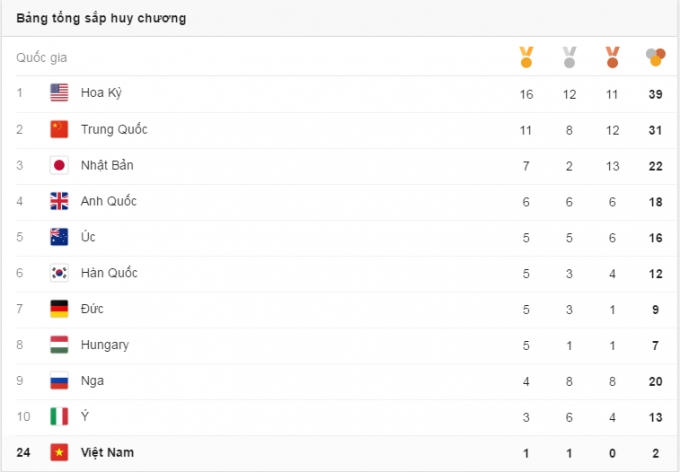The height and width of the screenshot is (472, 680).
Task: Click the Vietnam flag icon
Action: point(59,453)
